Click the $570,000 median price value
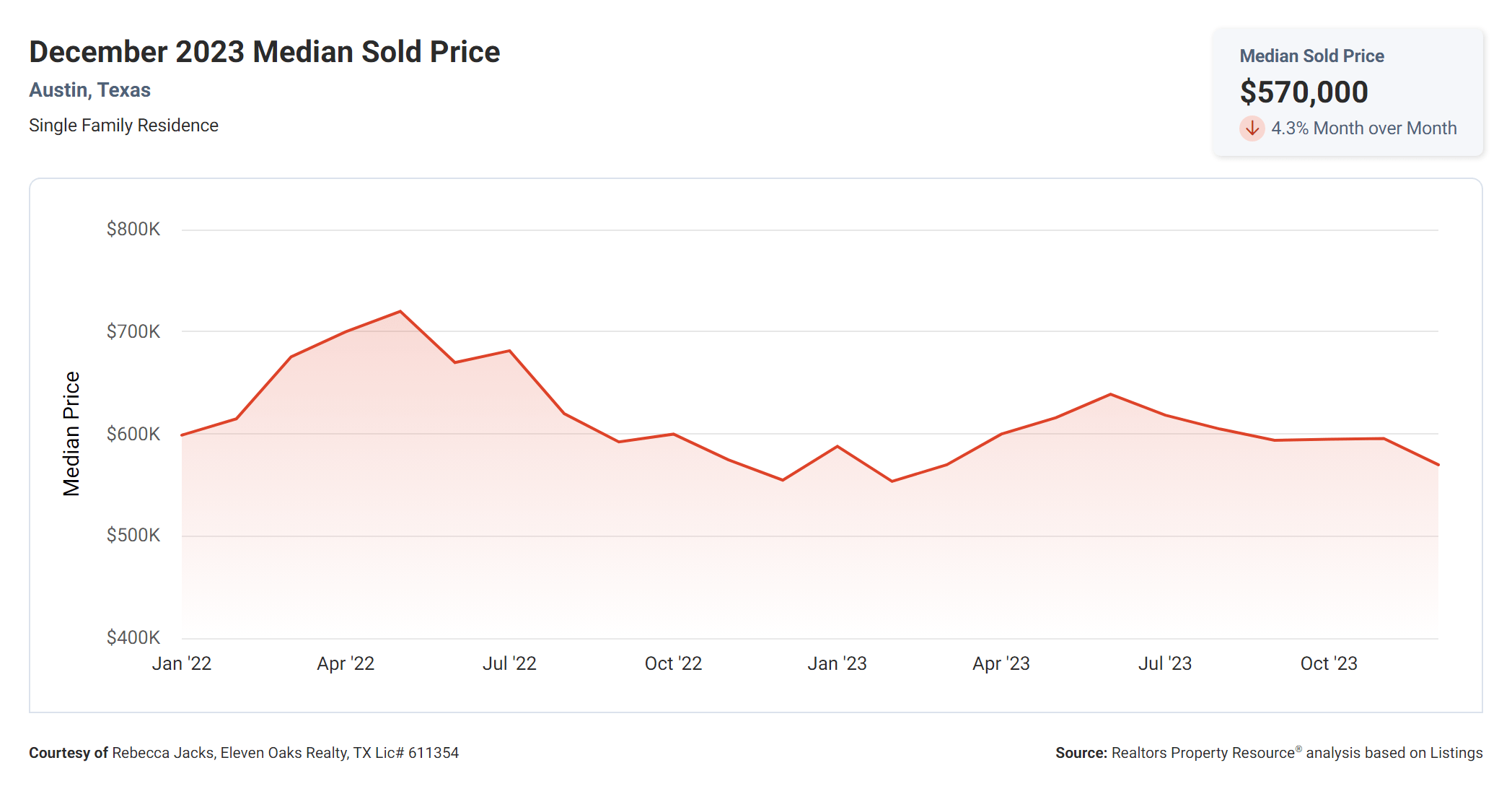 point(1304,92)
